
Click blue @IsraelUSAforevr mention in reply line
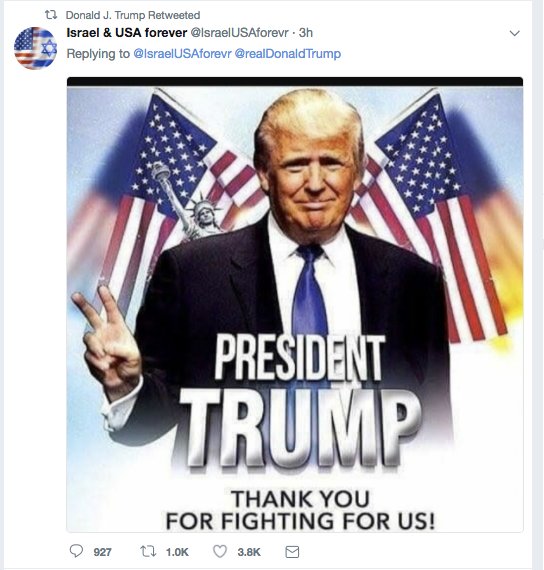183,54
